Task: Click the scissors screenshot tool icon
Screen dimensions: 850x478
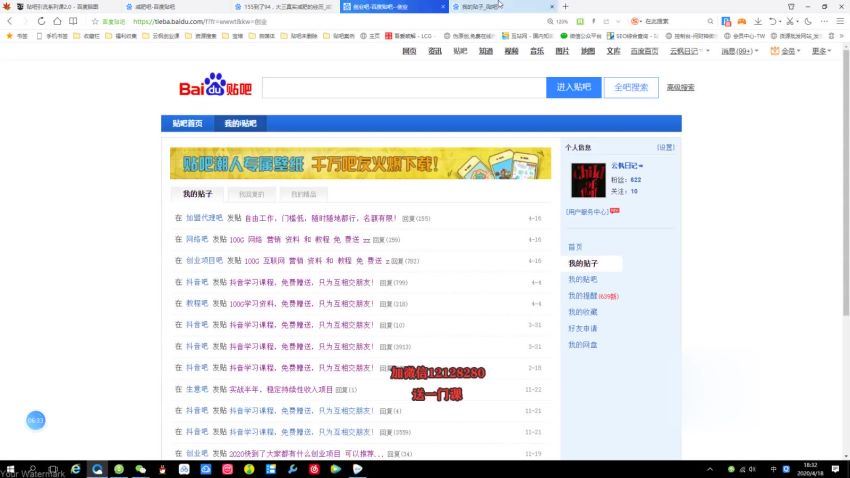Action: coord(790,21)
